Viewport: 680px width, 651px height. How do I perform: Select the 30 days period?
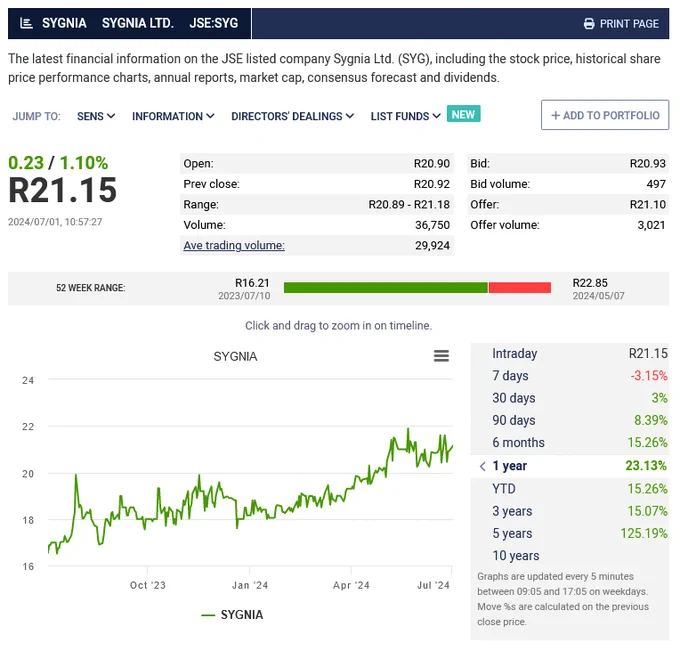pyautogui.click(x=569, y=398)
